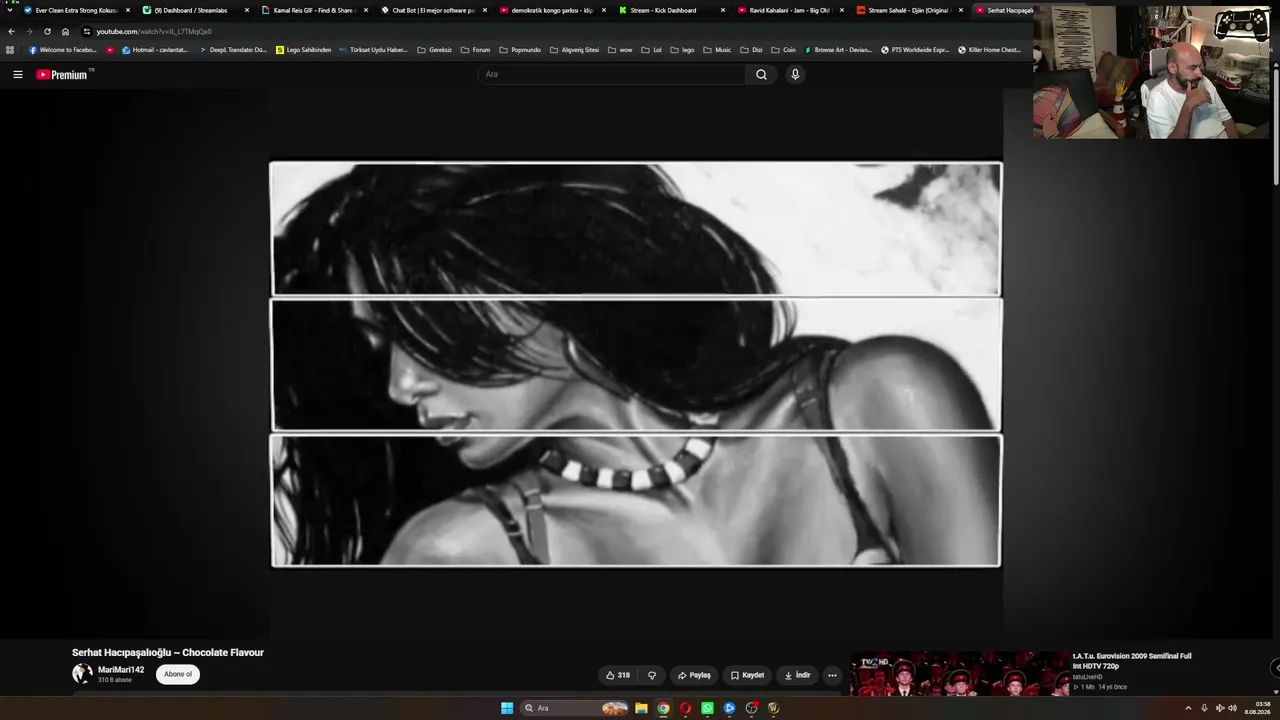Switch to demokratik kongo şarkısı tab
Viewport: 1280px width, 720px height.
[x=553, y=10]
